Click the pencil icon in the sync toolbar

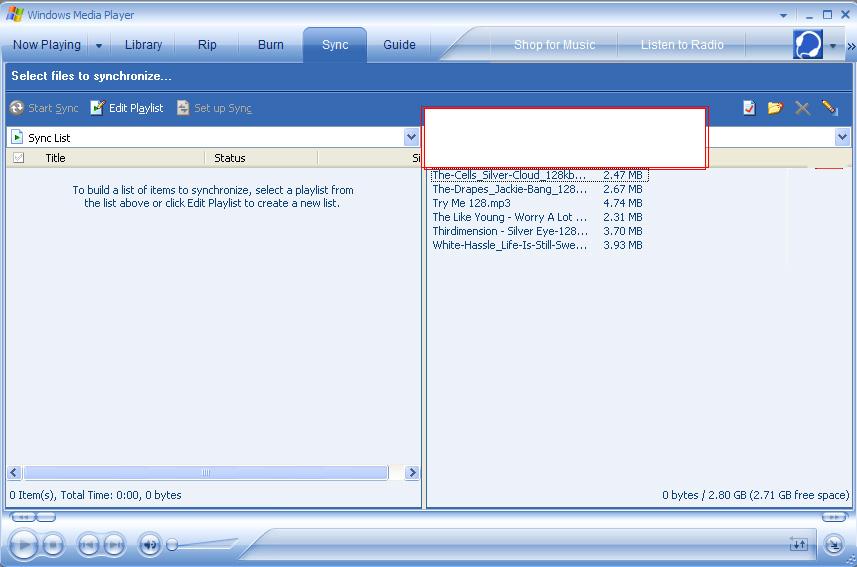click(x=829, y=108)
